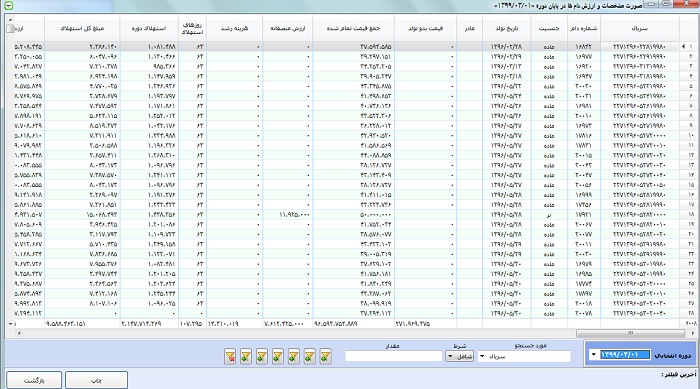700x389 pixels.
Task: Click the funnel filter icon nearest the مقدار field
Action: (325, 356)
